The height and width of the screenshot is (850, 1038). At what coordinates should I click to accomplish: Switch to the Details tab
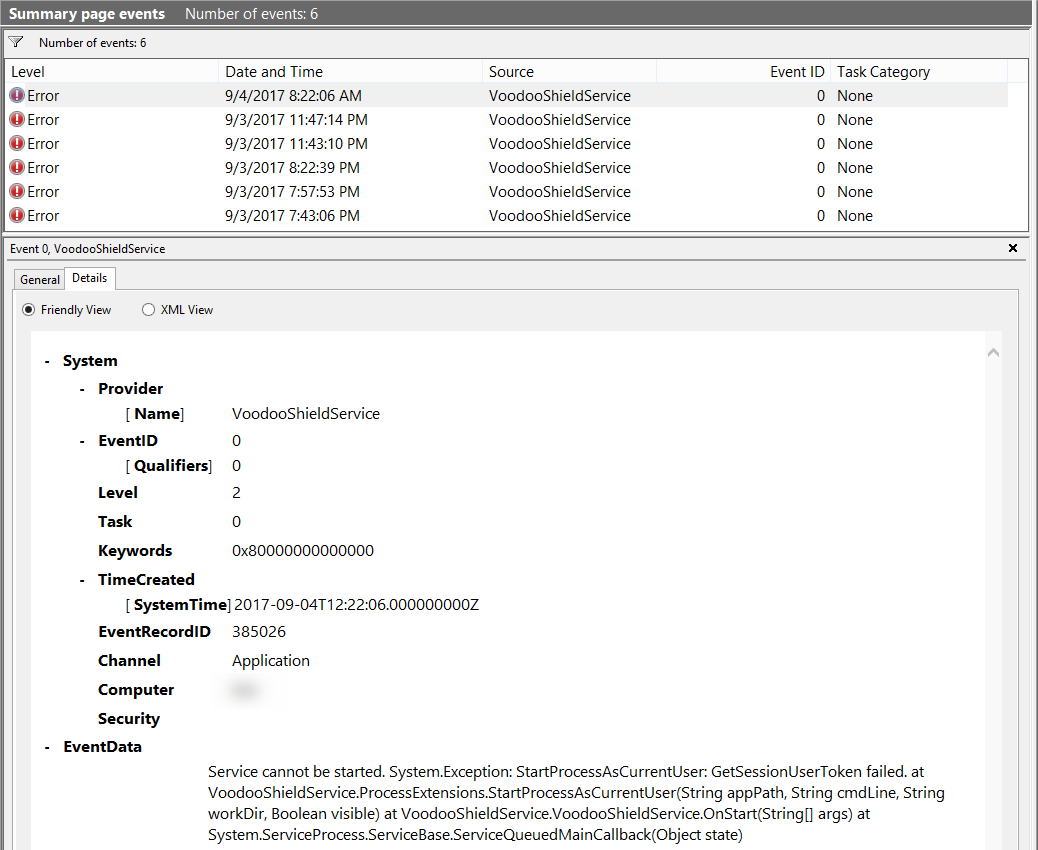tap(89, 278)
